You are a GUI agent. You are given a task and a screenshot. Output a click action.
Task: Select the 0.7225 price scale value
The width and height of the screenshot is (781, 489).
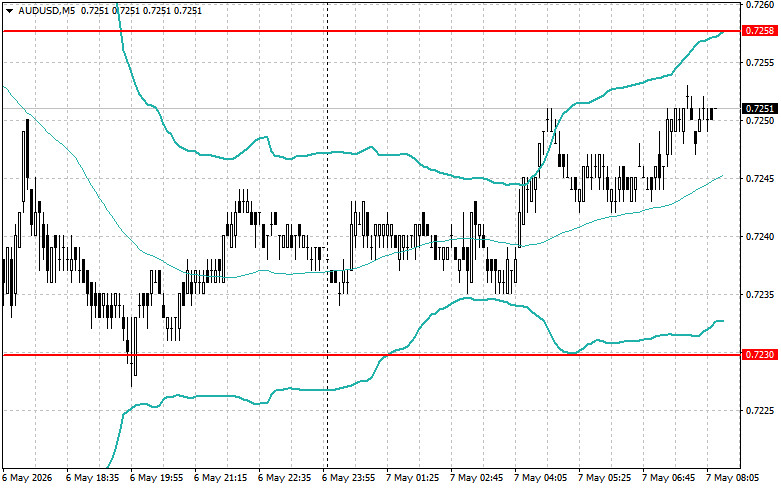coord(760,411)
